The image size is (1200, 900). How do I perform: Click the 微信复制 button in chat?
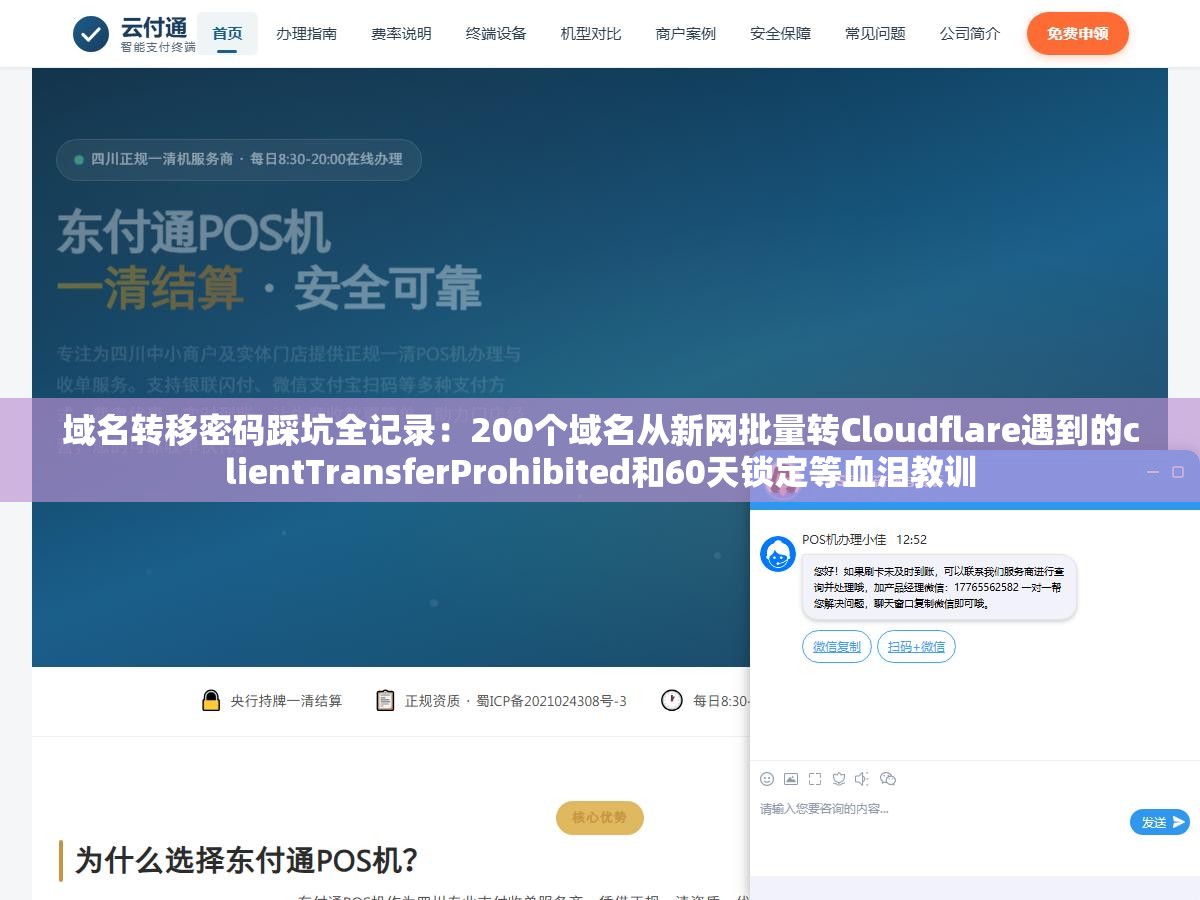837,647
